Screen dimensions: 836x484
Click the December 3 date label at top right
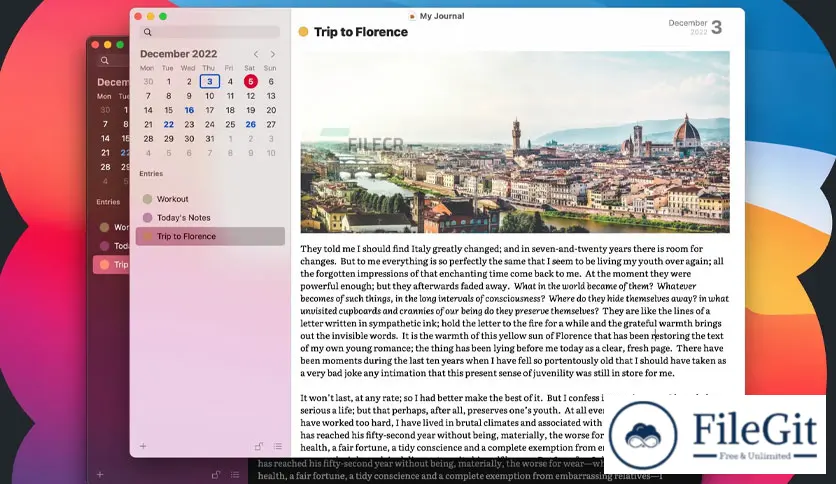696,27
